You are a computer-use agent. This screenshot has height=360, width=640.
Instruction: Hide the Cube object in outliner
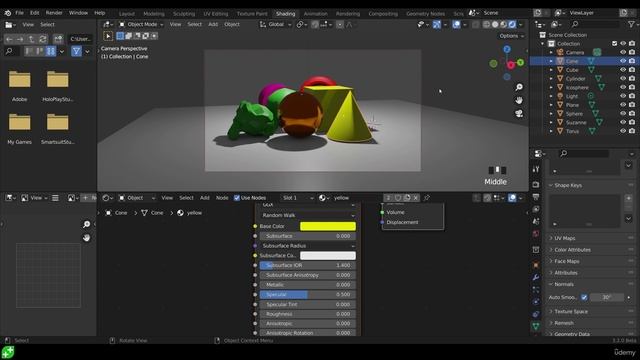623,70
